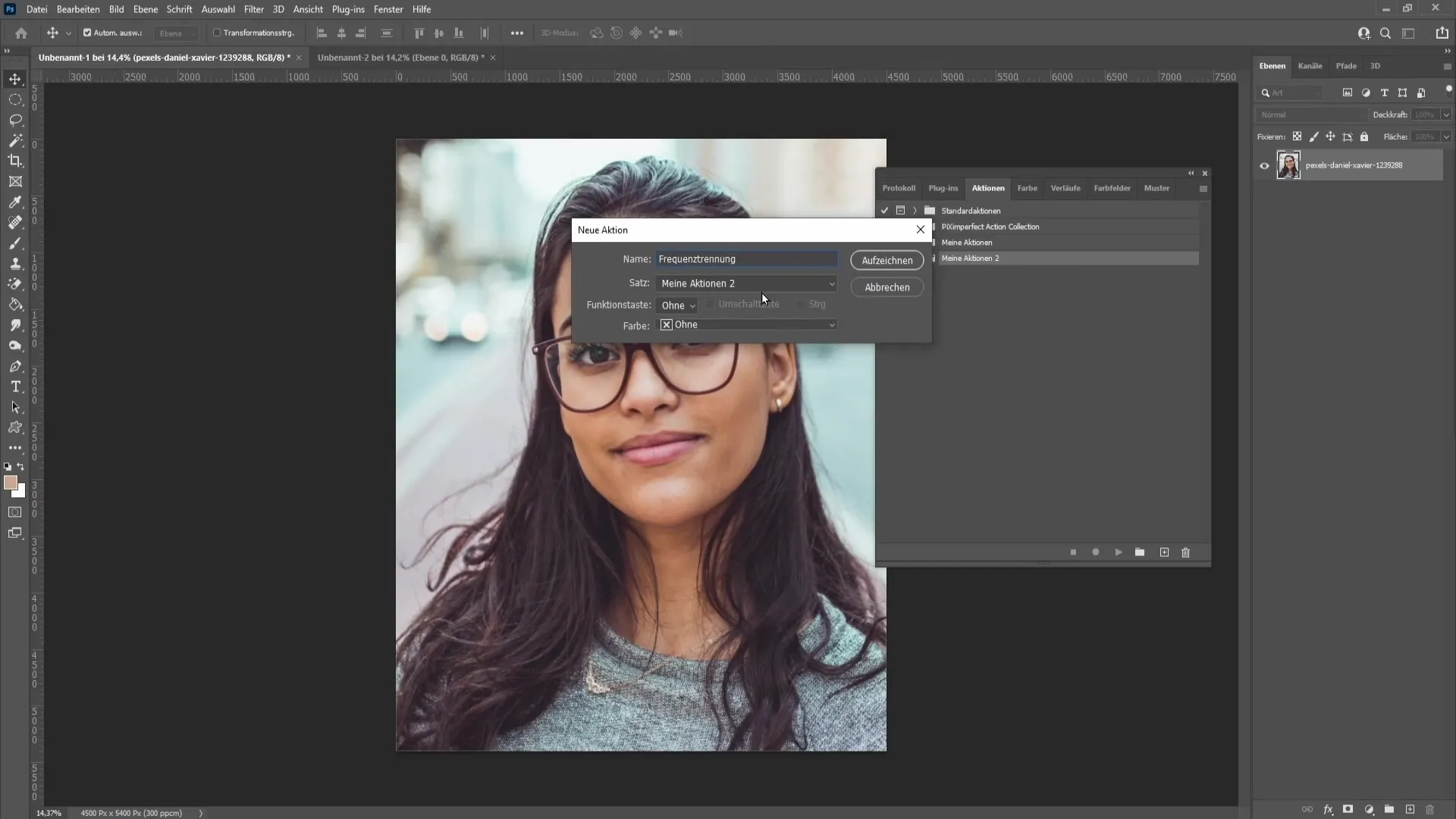Open the Funktionstaste dropdown

676,305
